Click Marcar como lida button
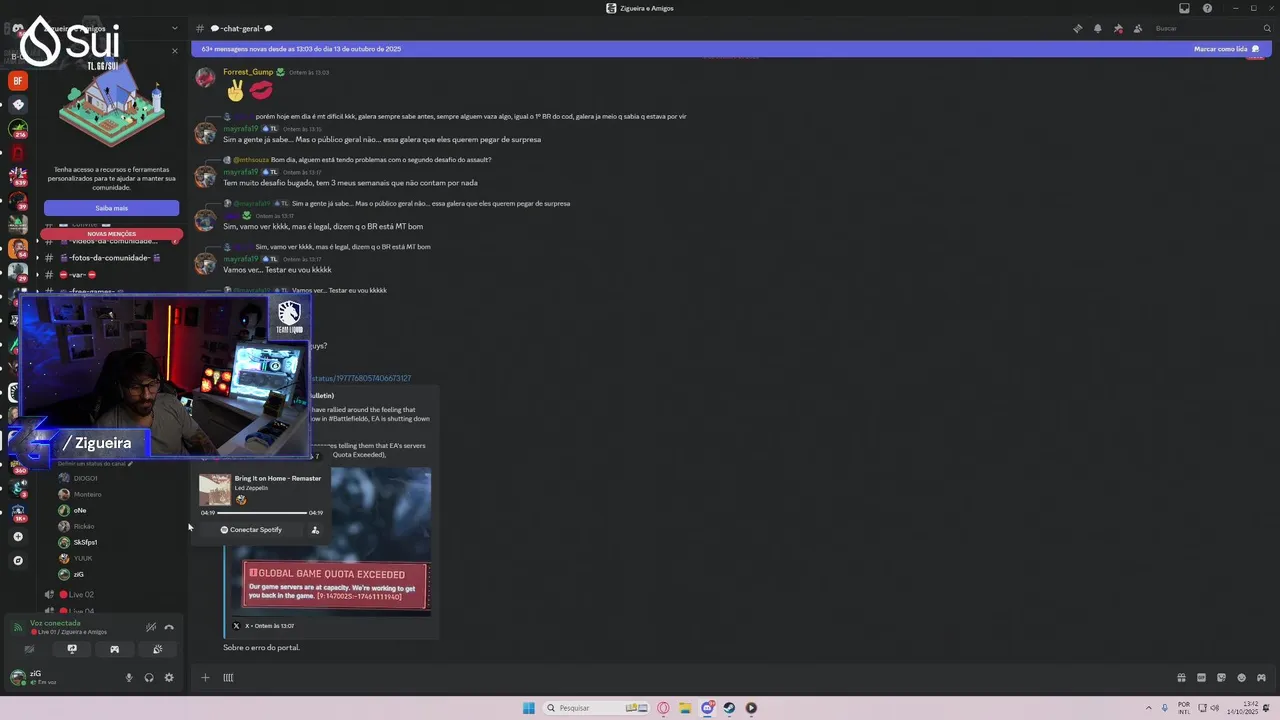The height and width of the screenshot is (720, 1280). click(1226, 48)
